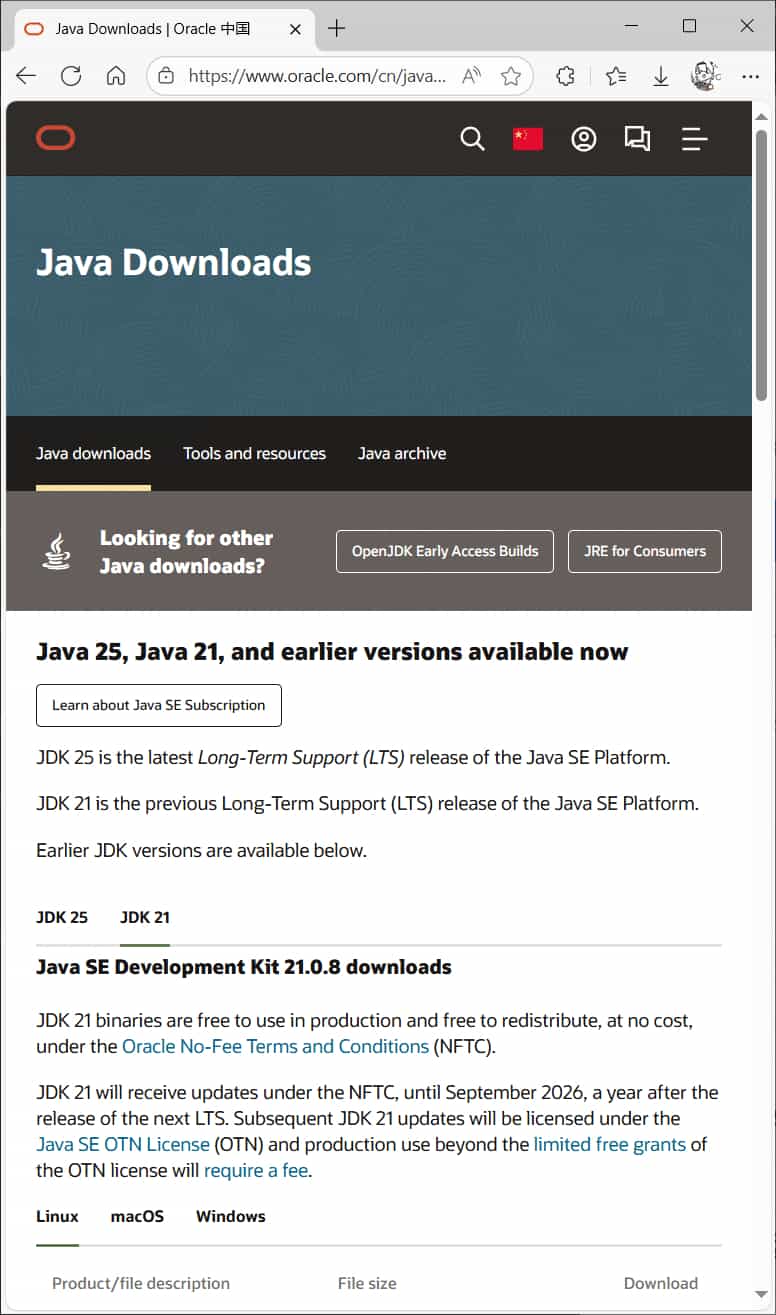This screenshot has height=1315, width=776.
Task: Open the favorites list toolbar button
Action: (616, 76)
